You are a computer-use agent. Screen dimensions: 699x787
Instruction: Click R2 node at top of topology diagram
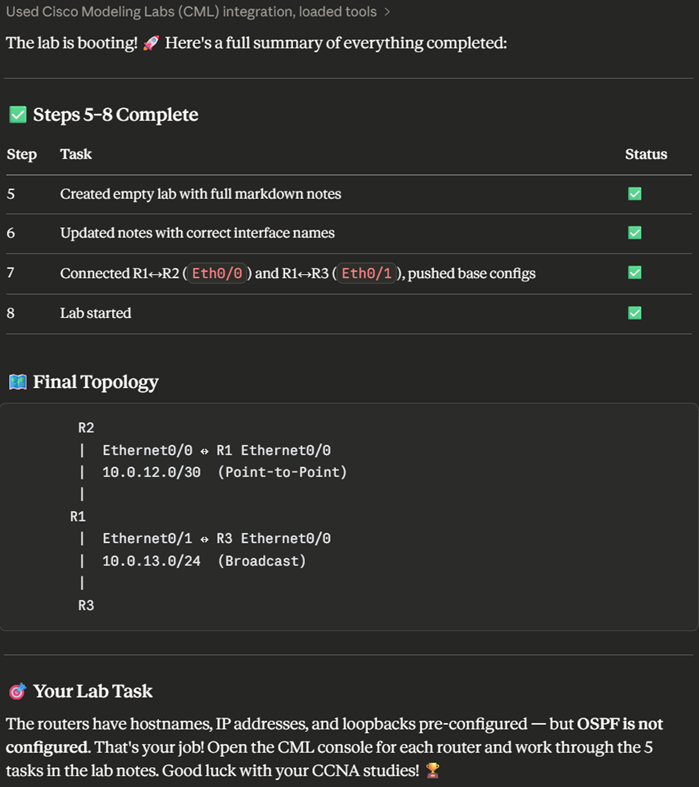[86, 428]
